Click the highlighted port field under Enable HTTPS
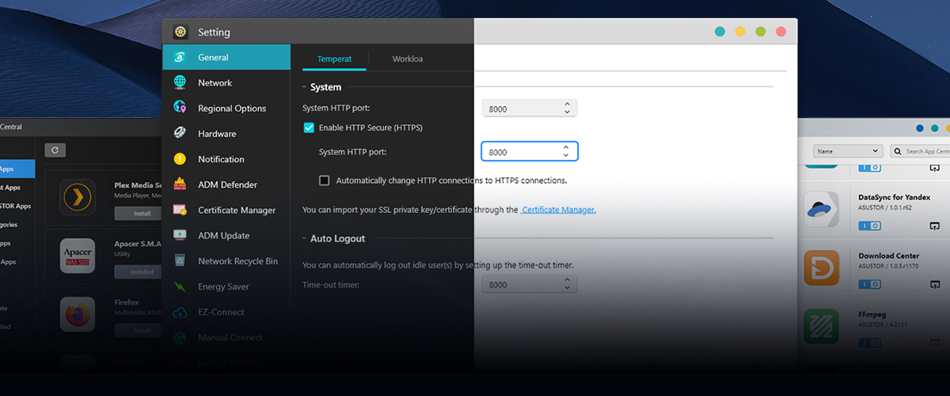 [530, 152]
